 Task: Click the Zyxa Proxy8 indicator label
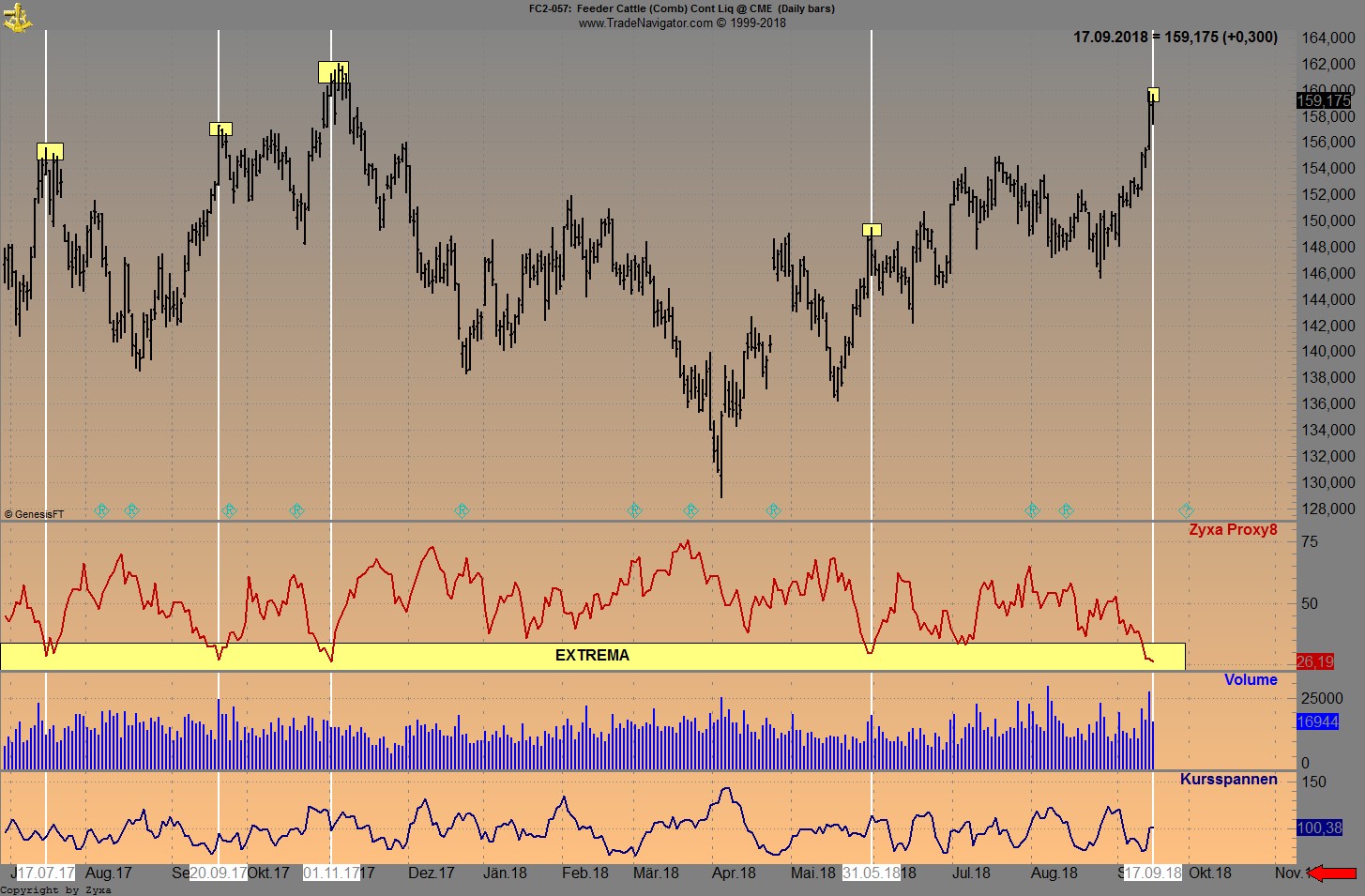pos(1233,529)
